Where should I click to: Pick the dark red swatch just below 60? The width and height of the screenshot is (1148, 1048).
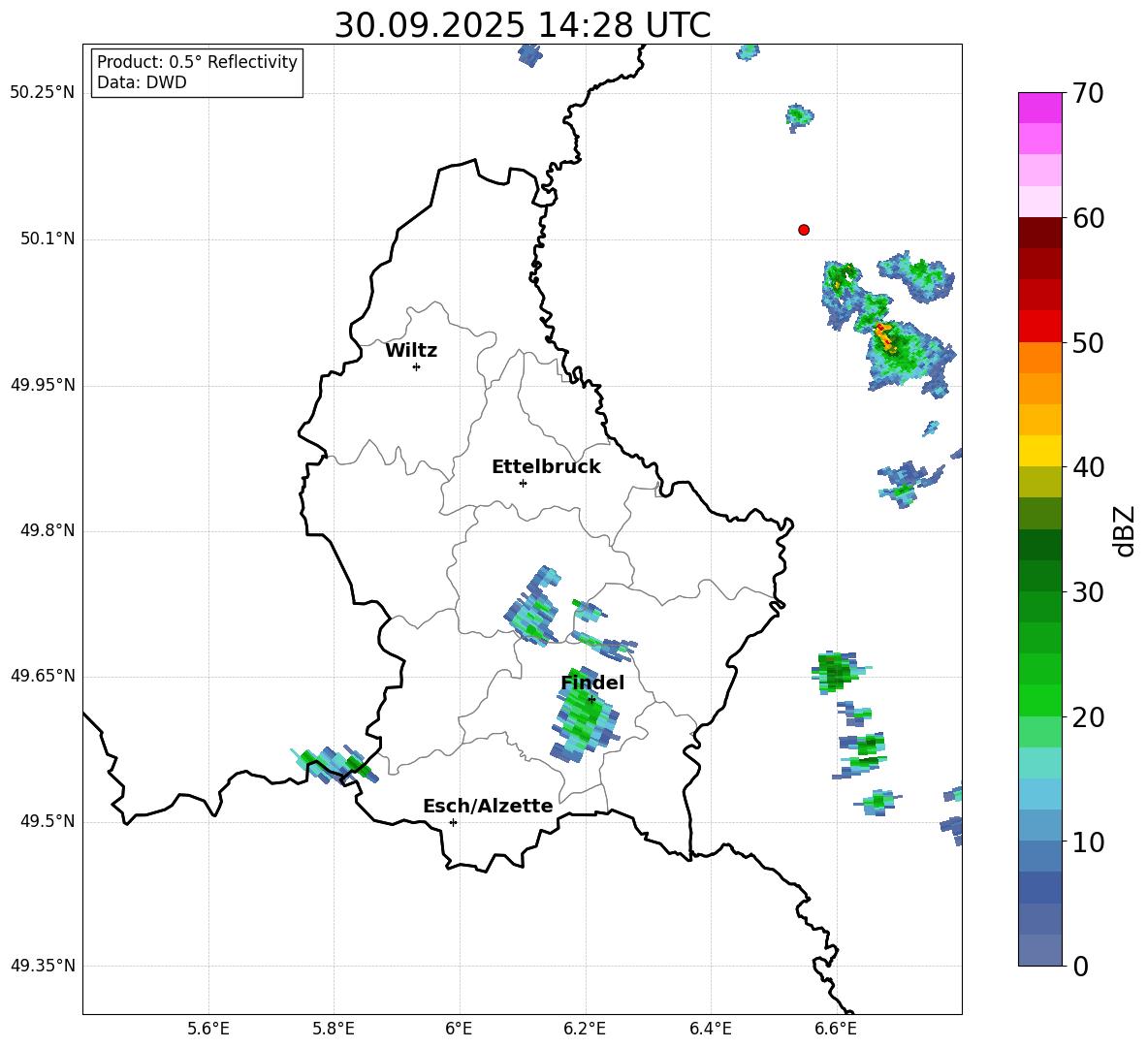1040,233
